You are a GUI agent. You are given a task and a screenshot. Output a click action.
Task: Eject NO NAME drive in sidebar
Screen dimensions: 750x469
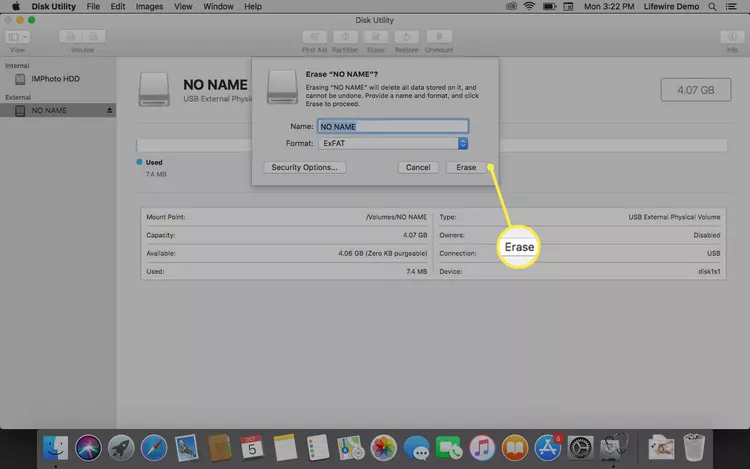coord(110,111)
